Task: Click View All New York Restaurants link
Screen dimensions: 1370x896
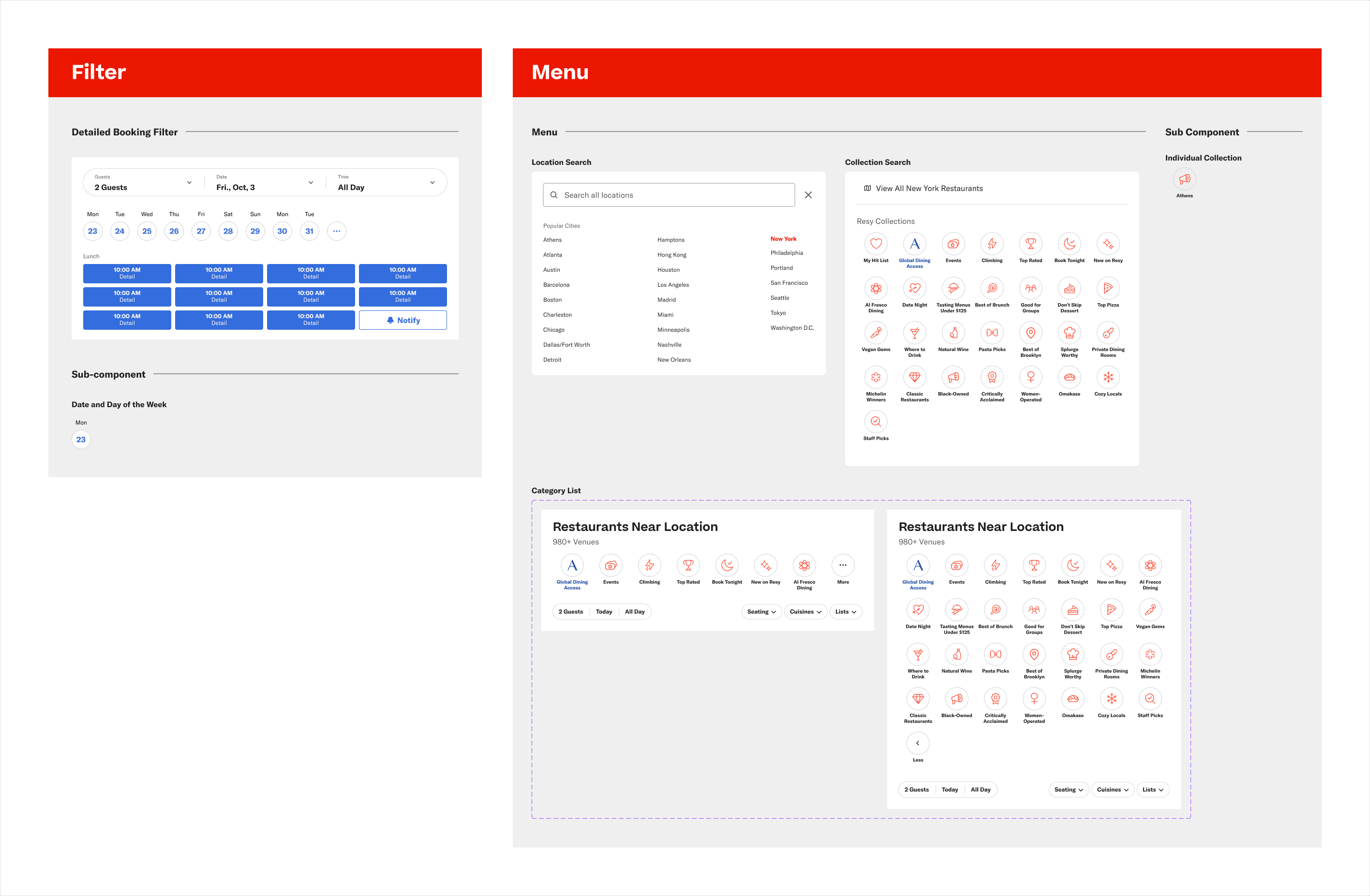Action: (x=928, y=189)
